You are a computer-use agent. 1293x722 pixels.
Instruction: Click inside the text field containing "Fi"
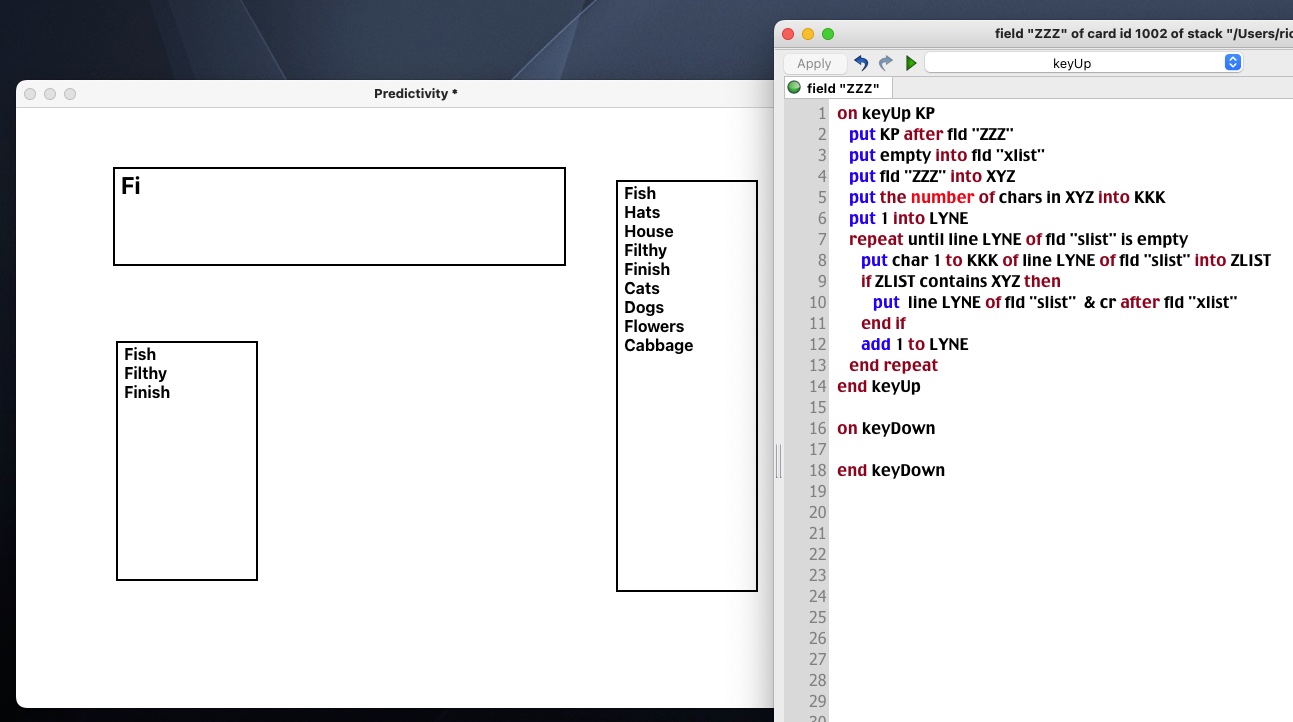339,216
